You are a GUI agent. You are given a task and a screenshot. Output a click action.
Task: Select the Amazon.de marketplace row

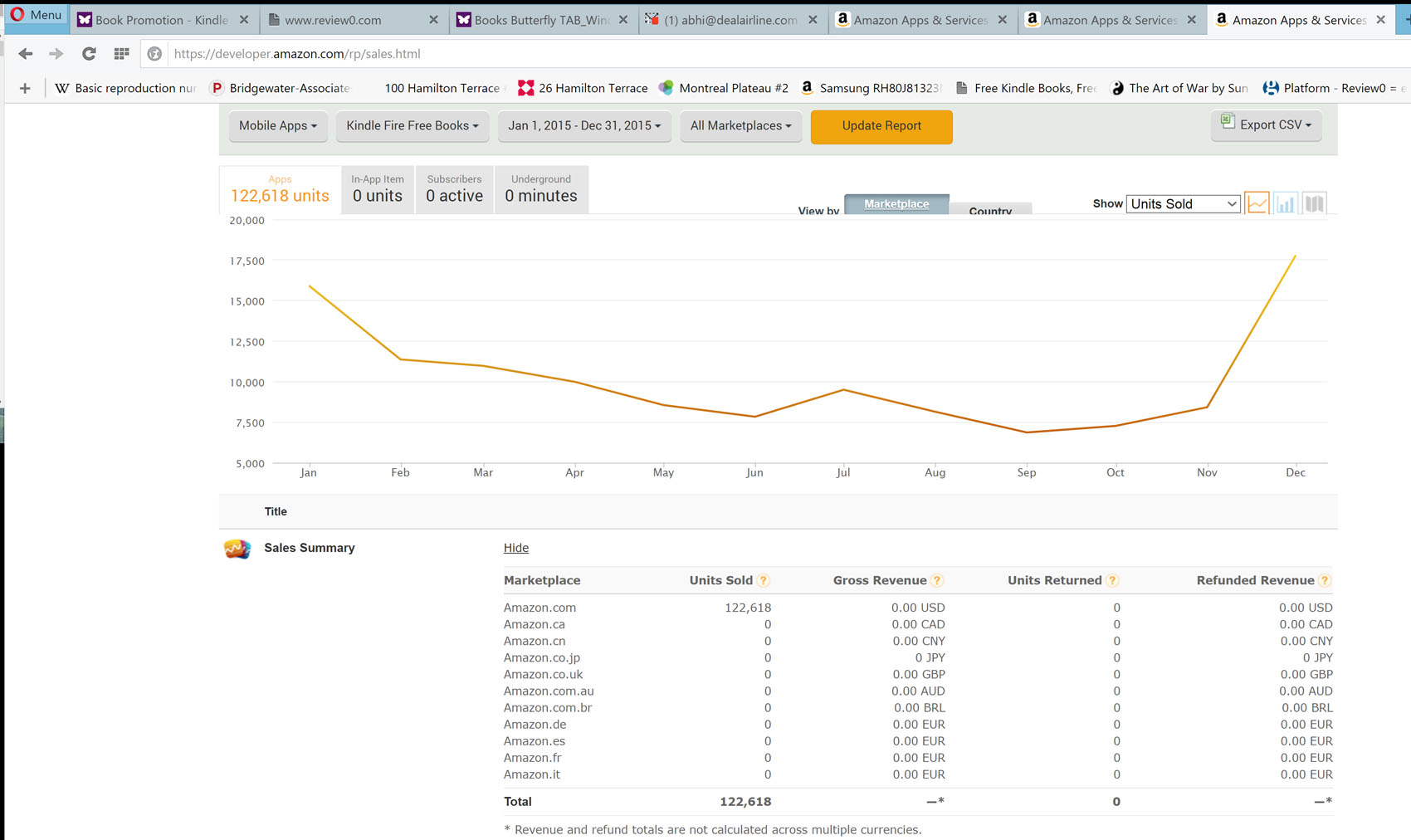point(918,725)
